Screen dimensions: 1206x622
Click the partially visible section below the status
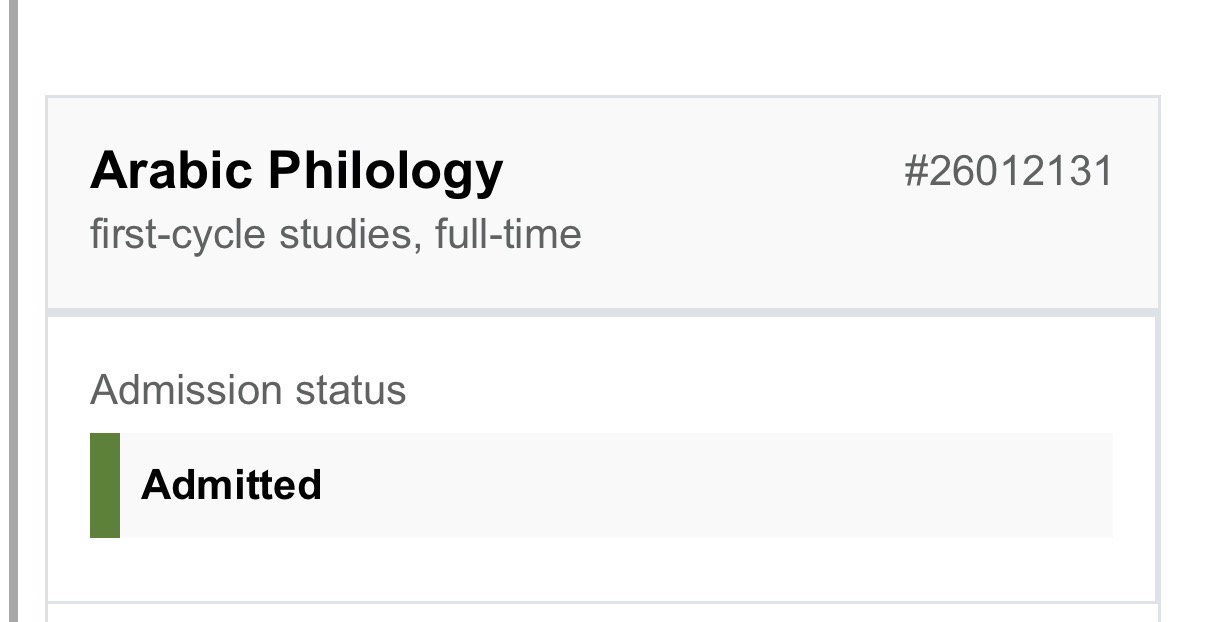pyautogui.click(x=602, y=612)
